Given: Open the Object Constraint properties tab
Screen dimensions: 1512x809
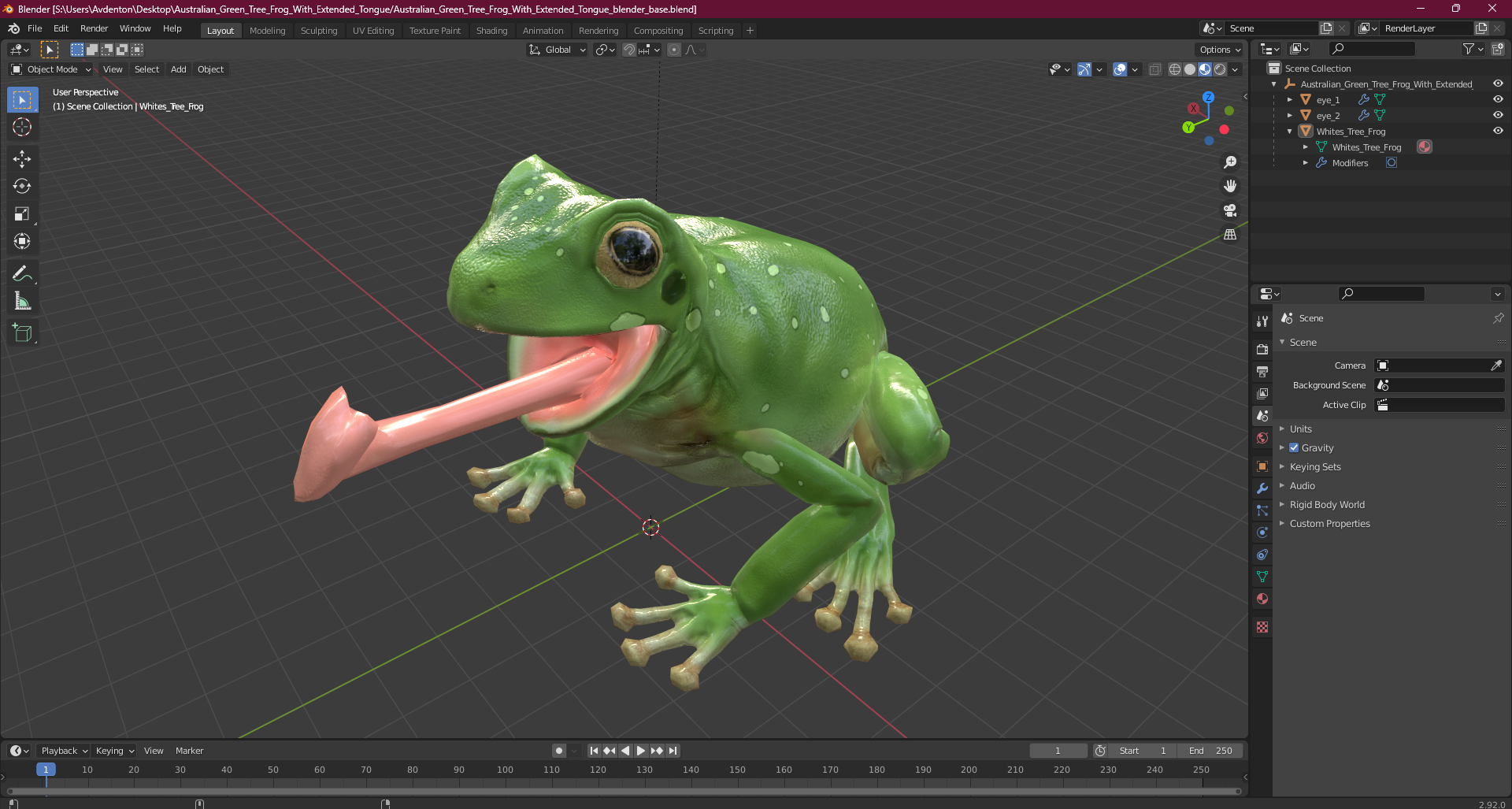Looking at the screenshot, I should (1262, 555).
